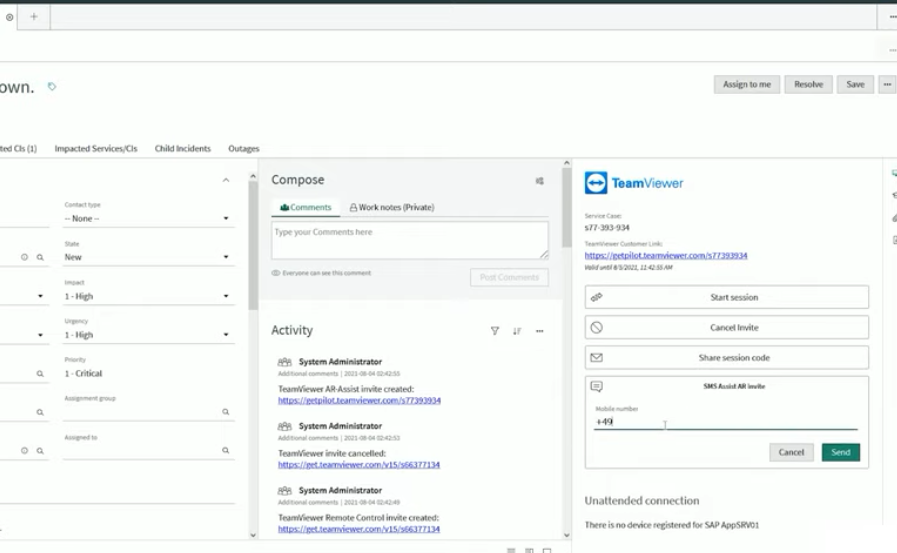Click Cancel Invite button
Image resolution: width=897 pixels, height=553 pixels.
727,328
